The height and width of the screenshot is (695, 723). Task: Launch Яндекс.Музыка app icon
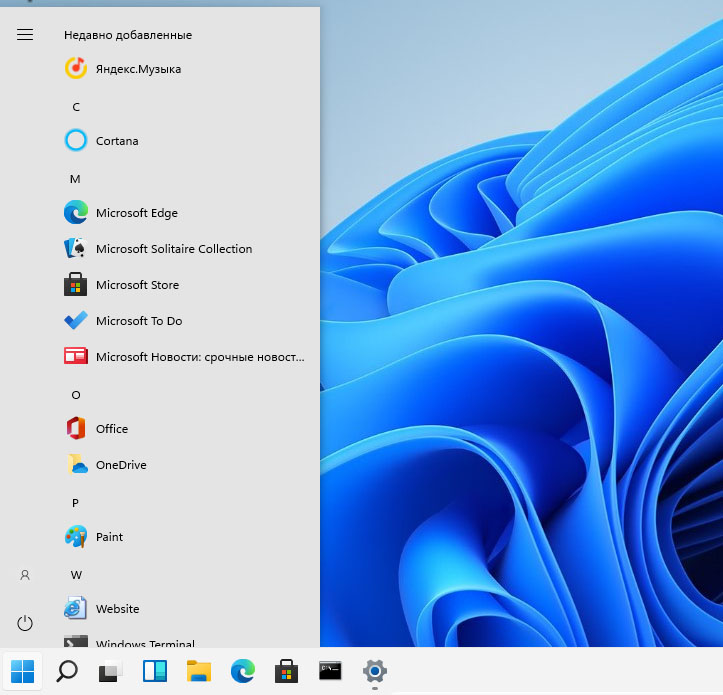point(76,68)
